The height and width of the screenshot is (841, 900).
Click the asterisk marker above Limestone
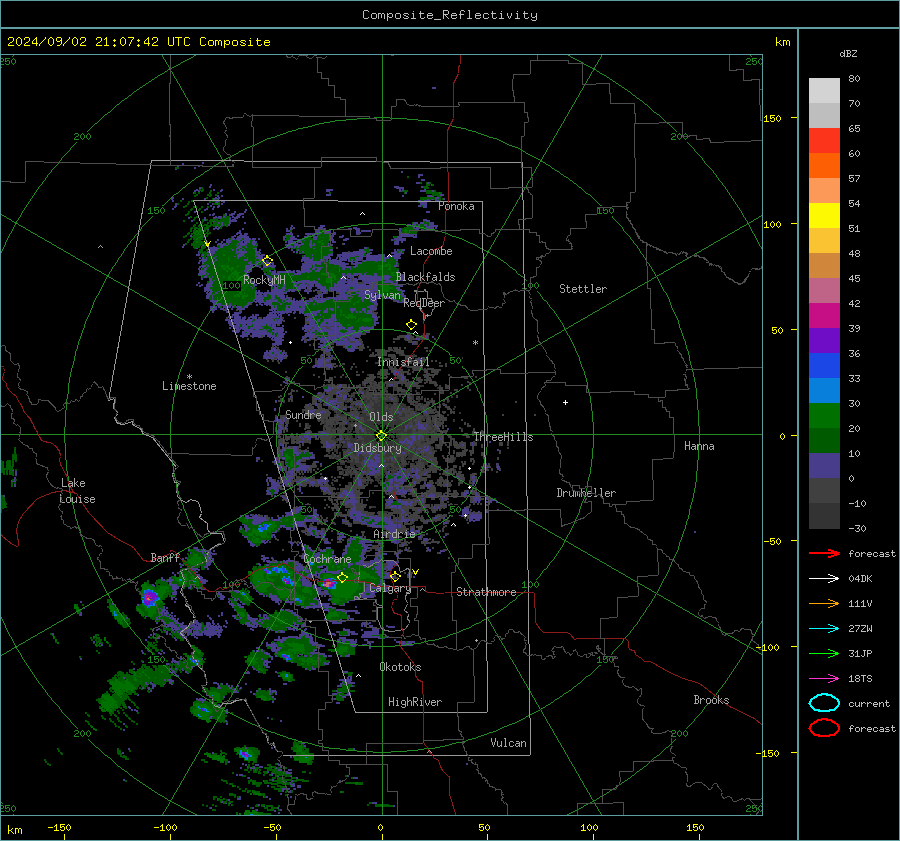pos(189,377)
